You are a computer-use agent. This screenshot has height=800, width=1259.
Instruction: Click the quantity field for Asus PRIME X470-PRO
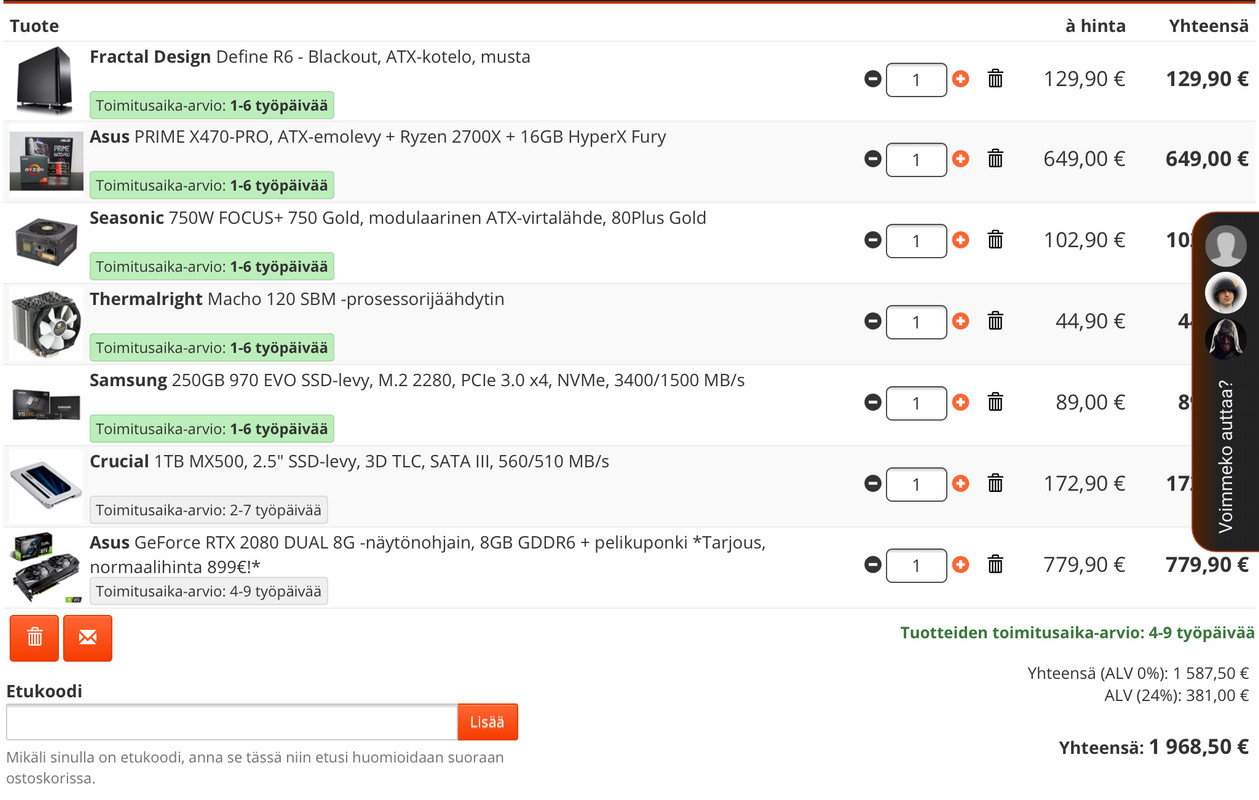point(916,160)
